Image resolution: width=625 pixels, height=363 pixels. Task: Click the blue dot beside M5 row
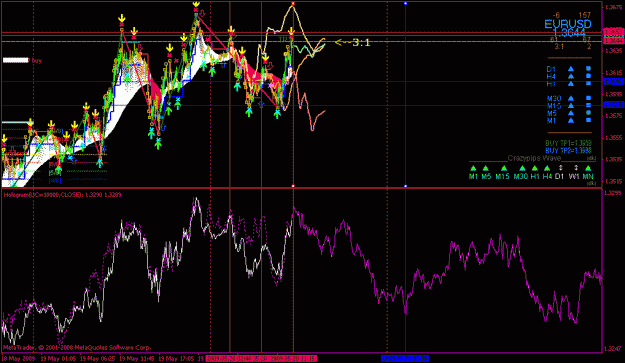coord(588,113)
